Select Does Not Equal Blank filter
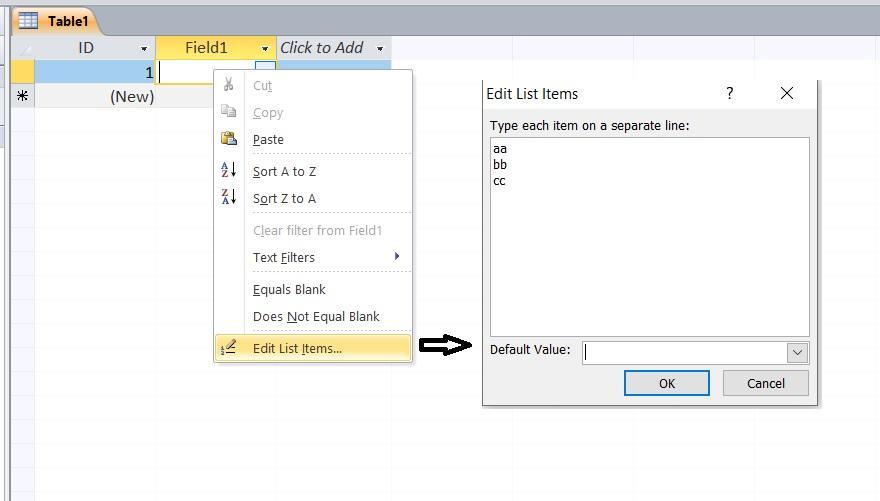Image resolution: width=880 pixels, height=501 pixels. click(x=316, y=316)
